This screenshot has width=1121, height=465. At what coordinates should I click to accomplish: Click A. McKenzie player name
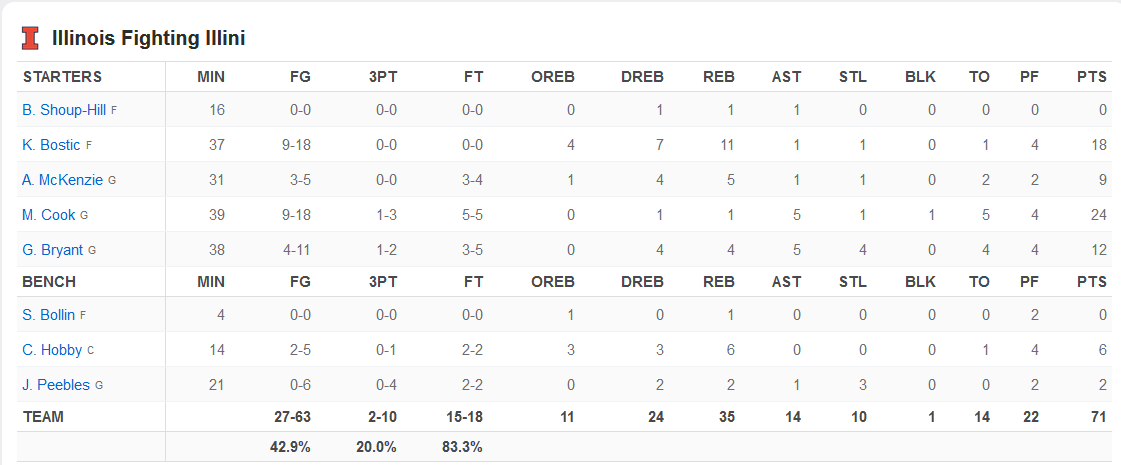pyautogui.click(x=63, y=180)
